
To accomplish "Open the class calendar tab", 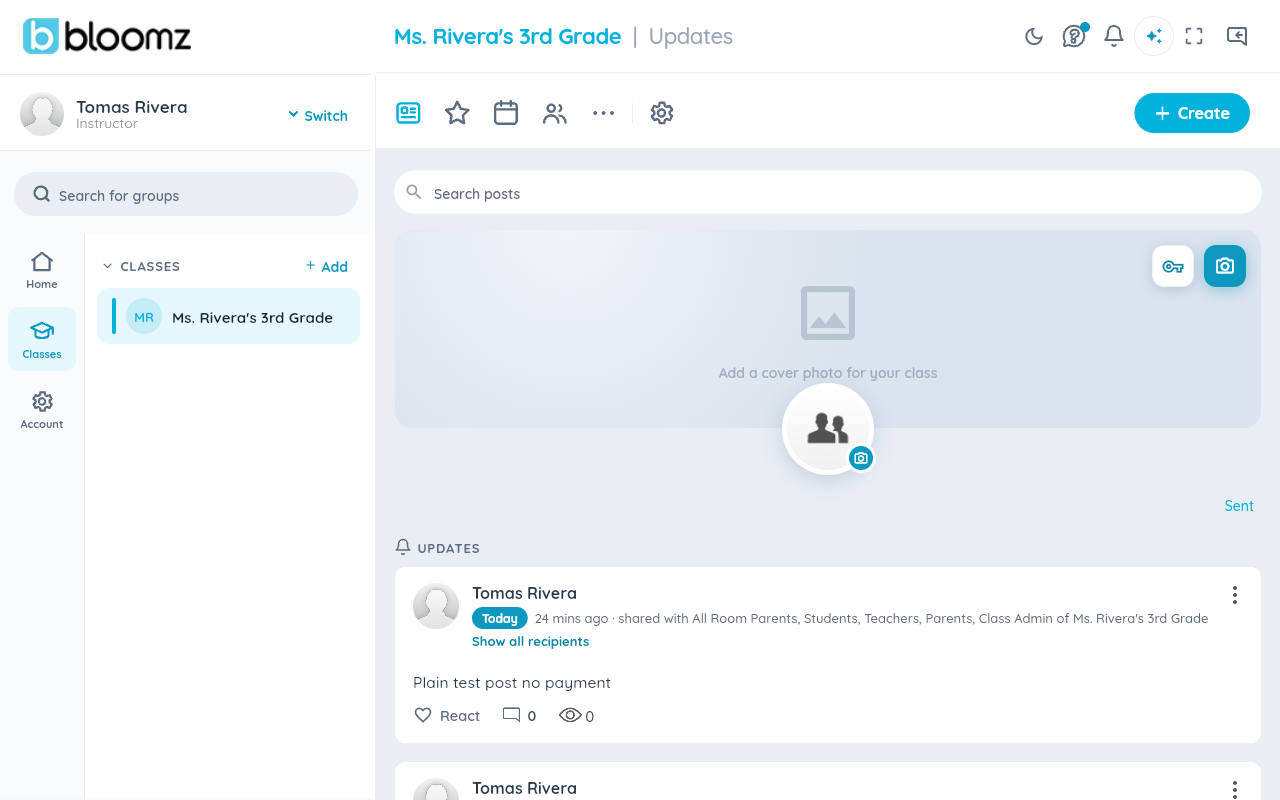I will pos(506,113).
